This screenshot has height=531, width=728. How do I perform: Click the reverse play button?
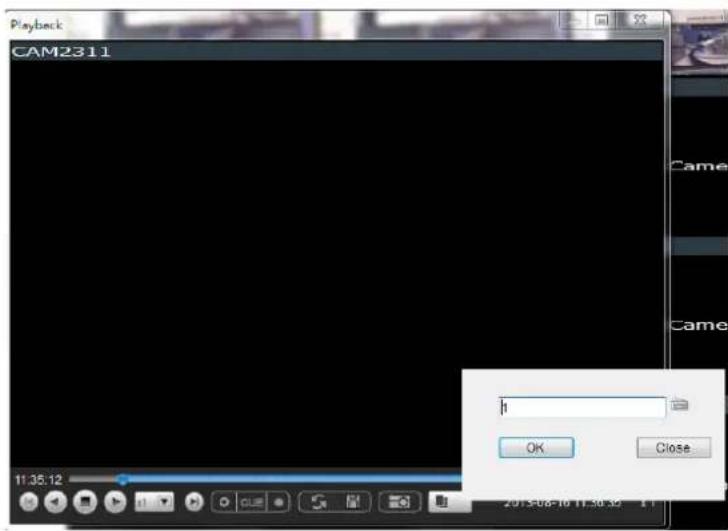tap(56, 502)
